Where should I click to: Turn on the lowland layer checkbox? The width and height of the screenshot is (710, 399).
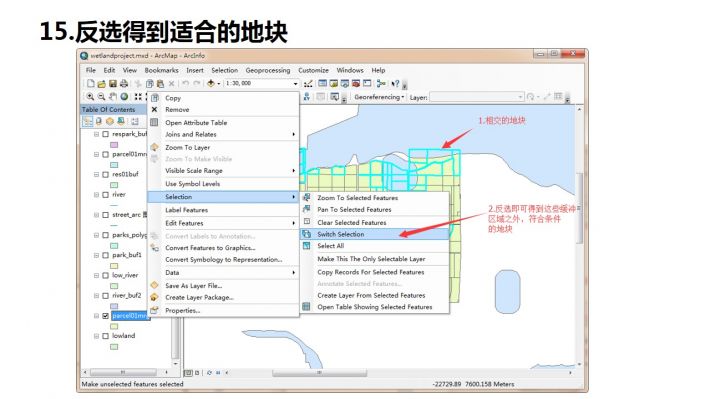click(x=106, y=336)
